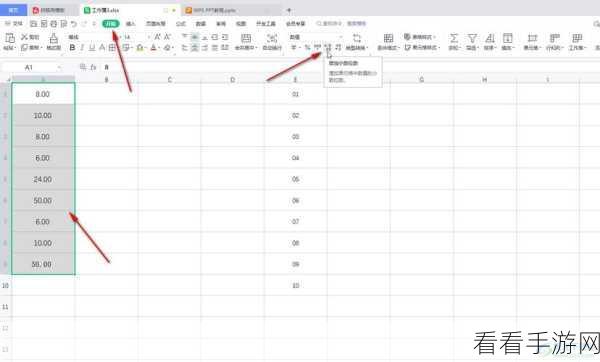Screen dimensions: 600x362
Task: Click the Copy icon
Action: pos(24,47)
